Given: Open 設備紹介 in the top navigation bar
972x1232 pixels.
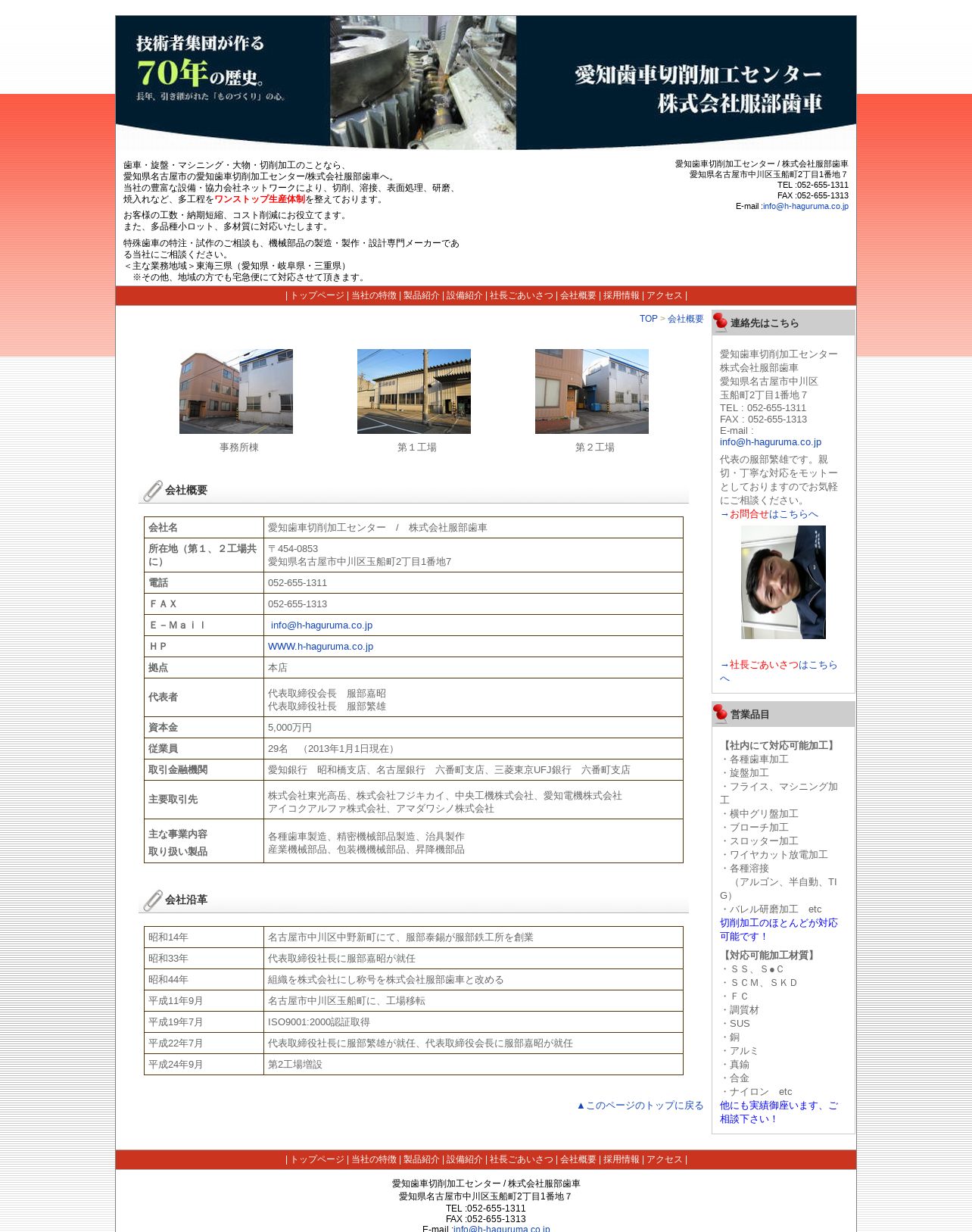Looking at the screenshot, I should pos(464,295).
